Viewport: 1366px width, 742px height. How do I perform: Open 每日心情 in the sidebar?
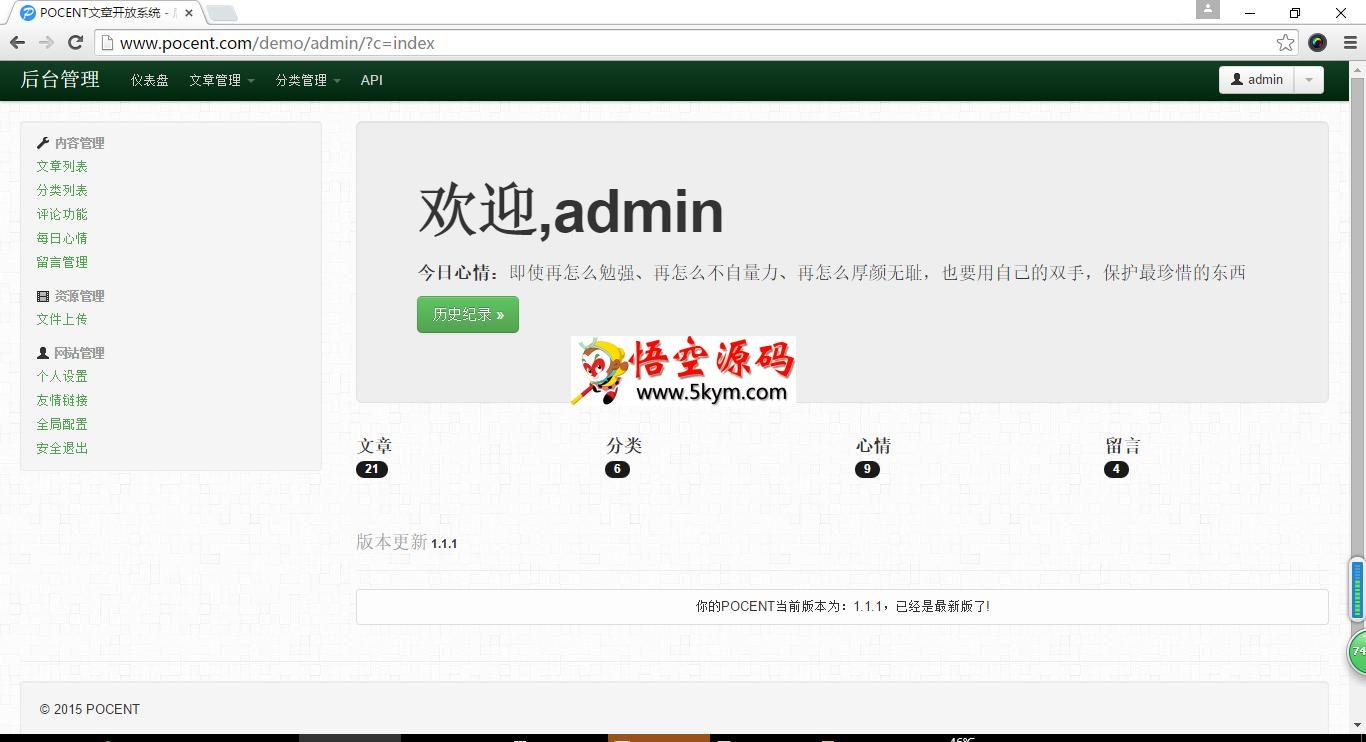pos(62,238)
